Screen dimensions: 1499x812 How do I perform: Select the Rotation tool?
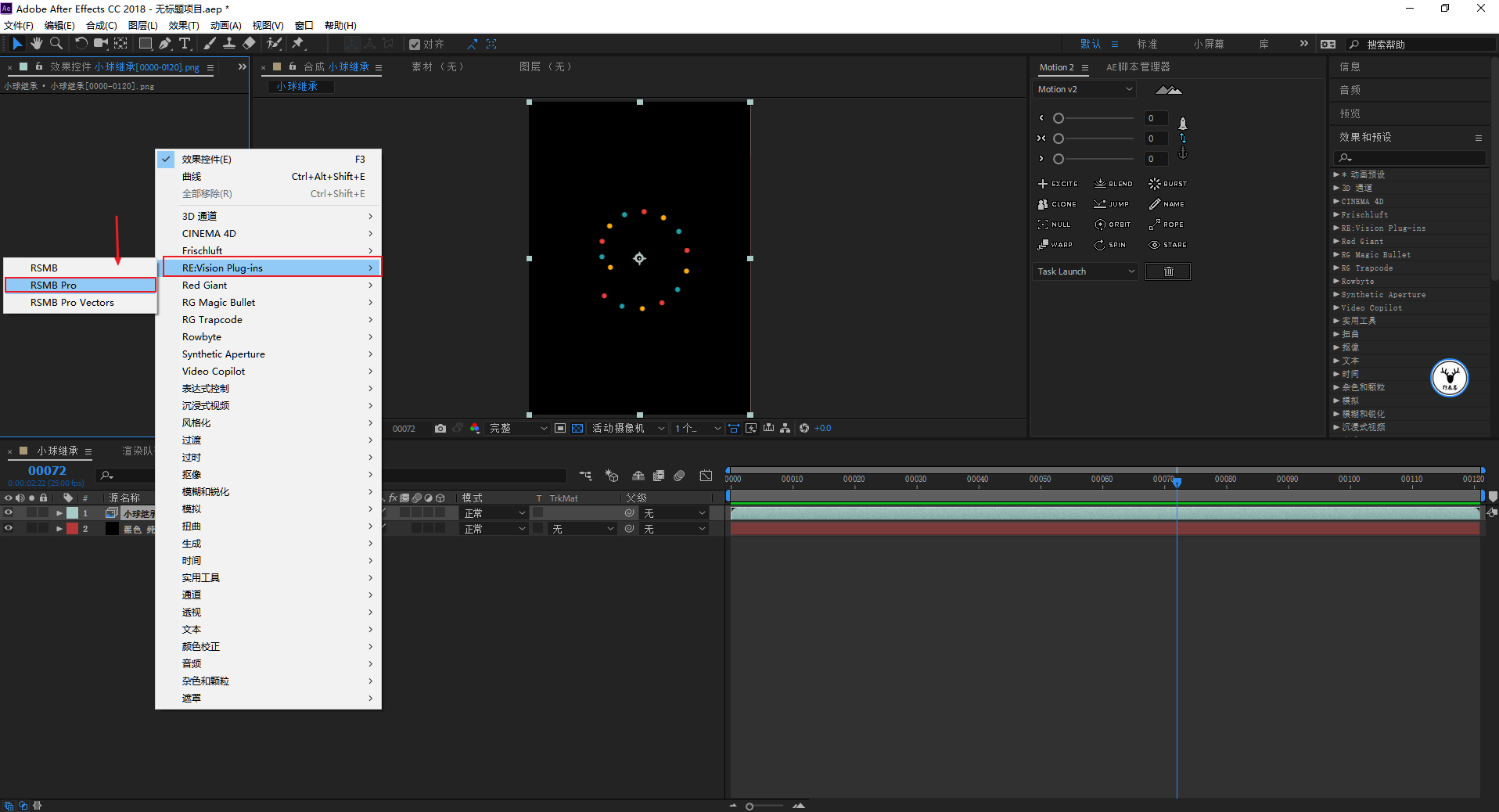click(81, 44)
